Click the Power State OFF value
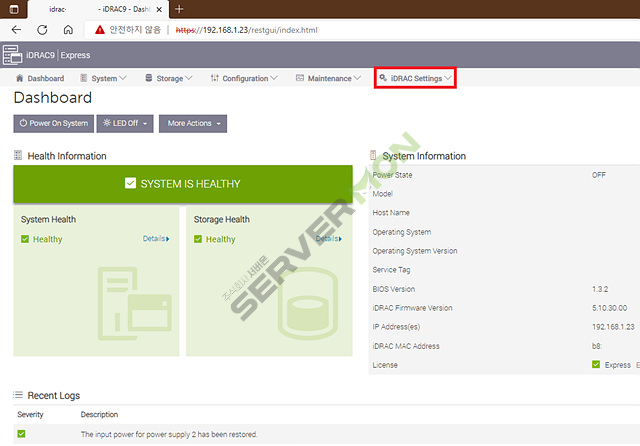The height and width of the screenshot is (446, 640). (599, 175)
